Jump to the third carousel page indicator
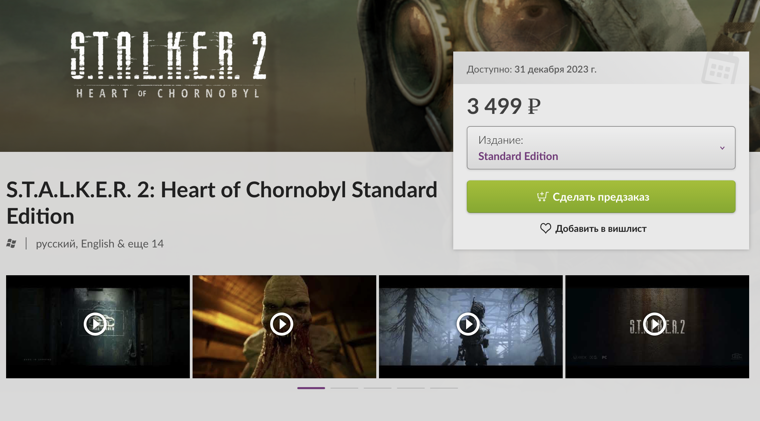The height and width of the screenshot is (421, 760). tap(378, 388)
